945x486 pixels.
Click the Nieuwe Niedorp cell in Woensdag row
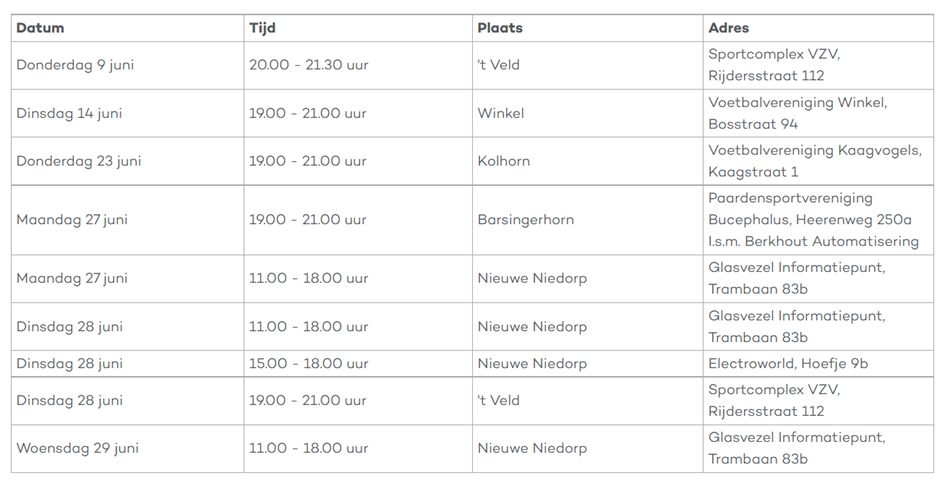(532, 448)
